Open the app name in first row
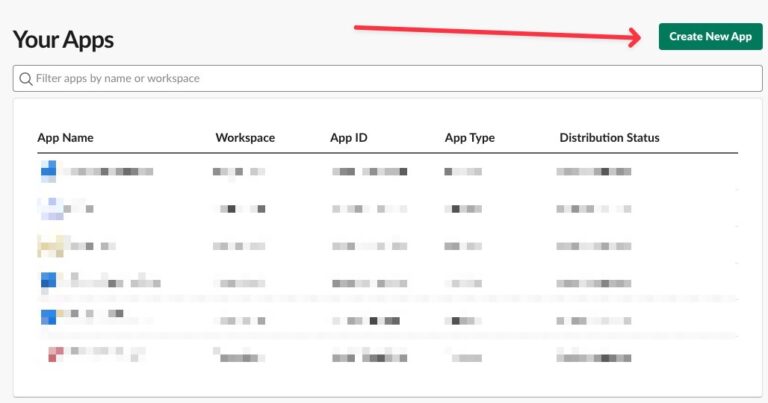768x403 pixels. [x=108, y=172]
